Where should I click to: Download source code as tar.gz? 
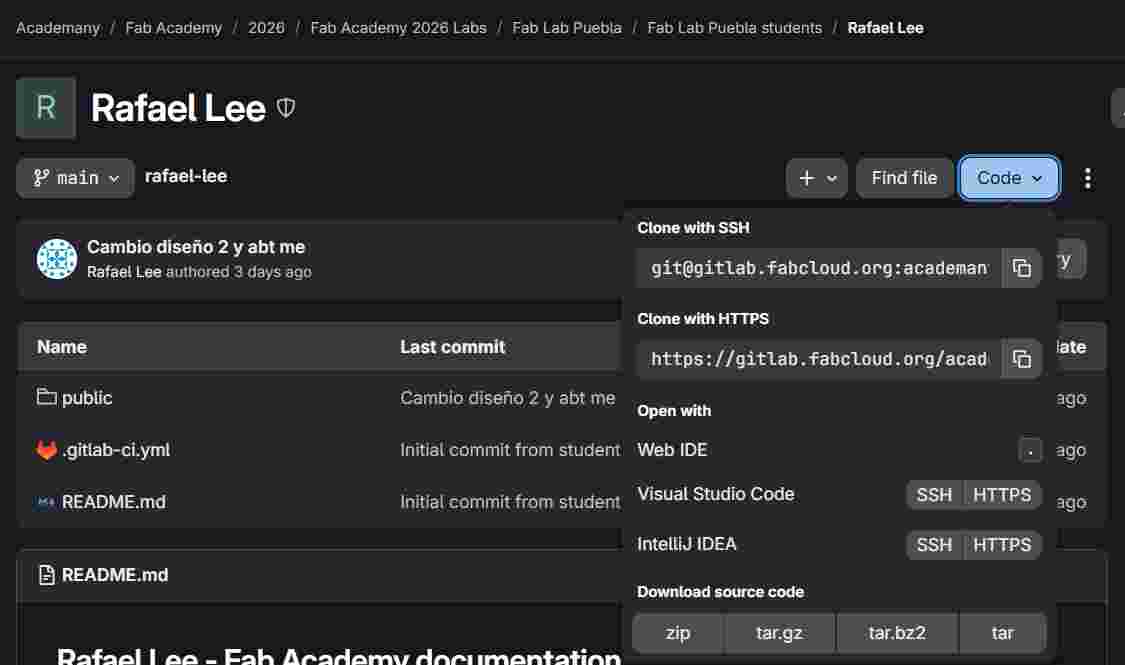[779, 633]
